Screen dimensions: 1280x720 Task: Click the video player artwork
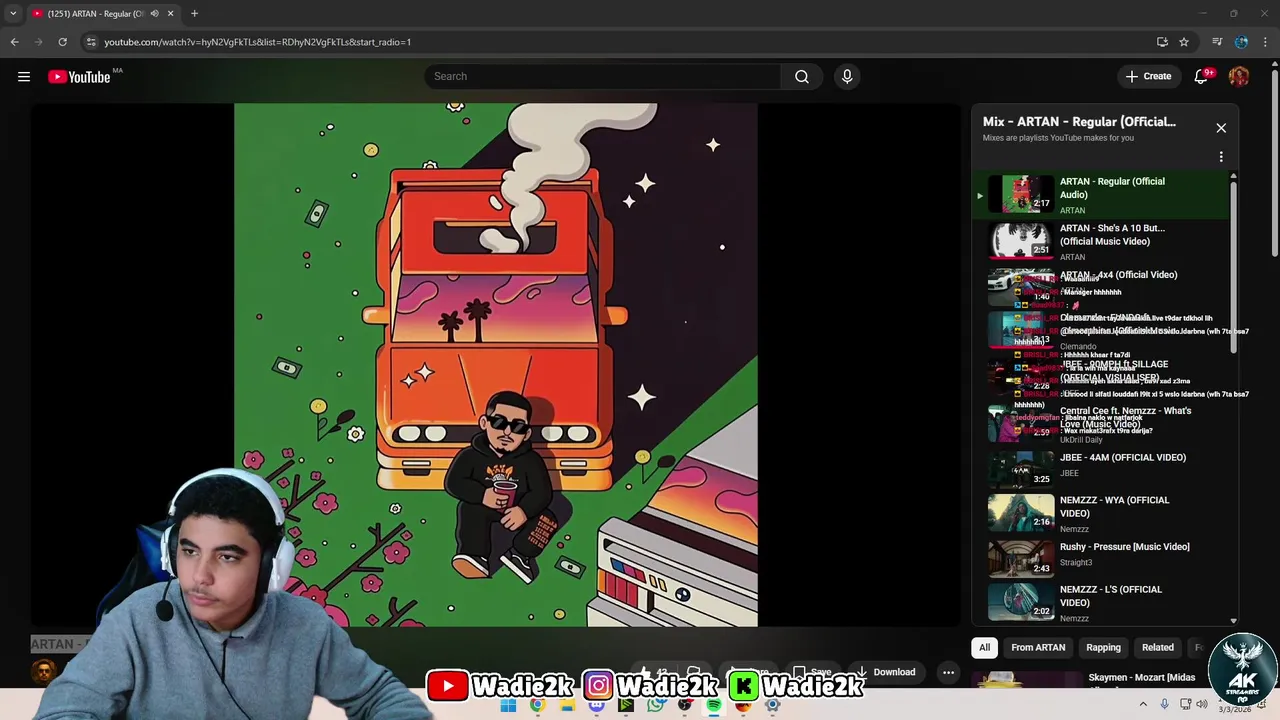pyautogui.click(x=496, y=364)
